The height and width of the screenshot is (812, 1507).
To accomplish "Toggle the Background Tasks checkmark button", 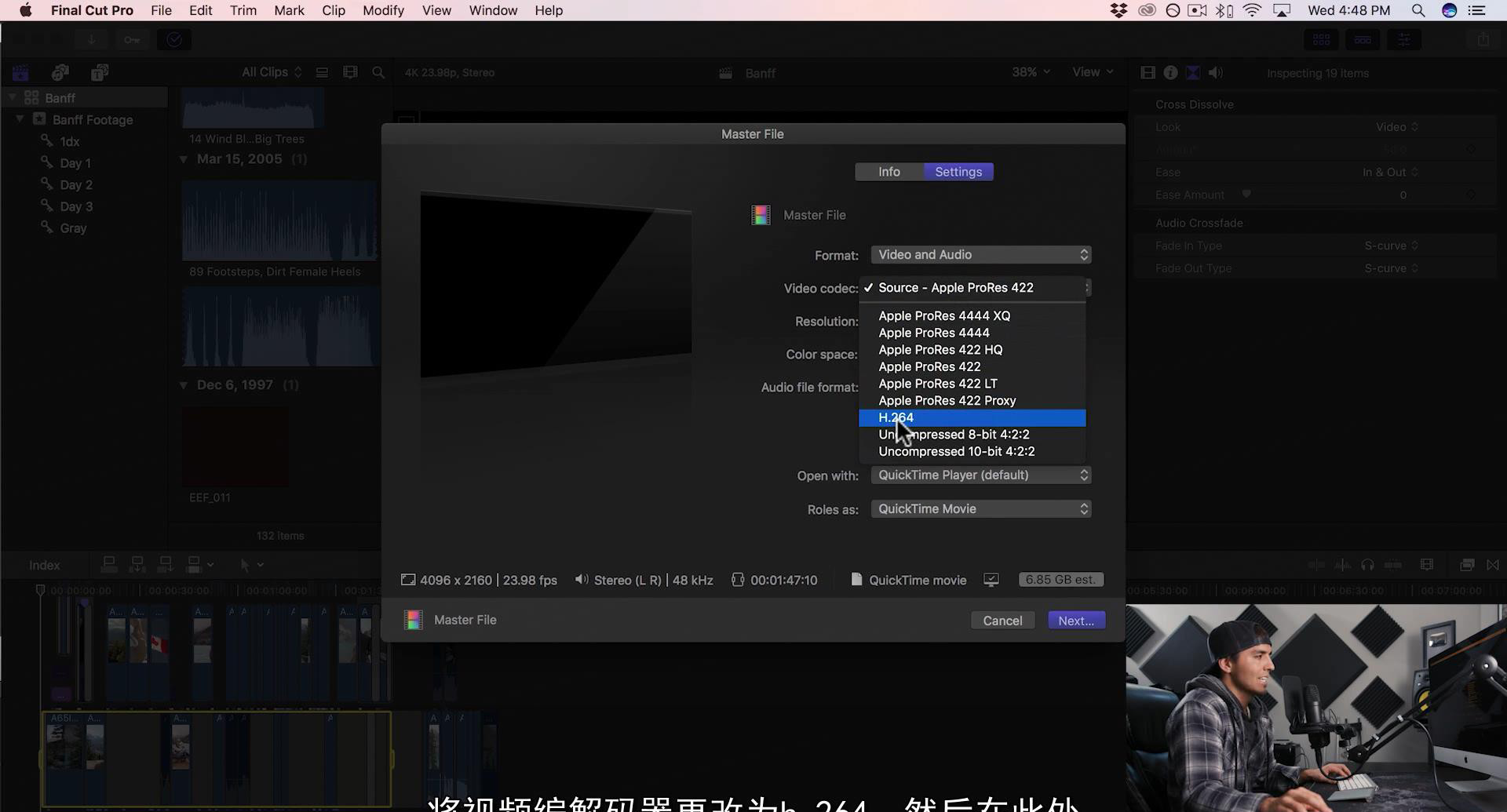I will click(x=174, y=39).
